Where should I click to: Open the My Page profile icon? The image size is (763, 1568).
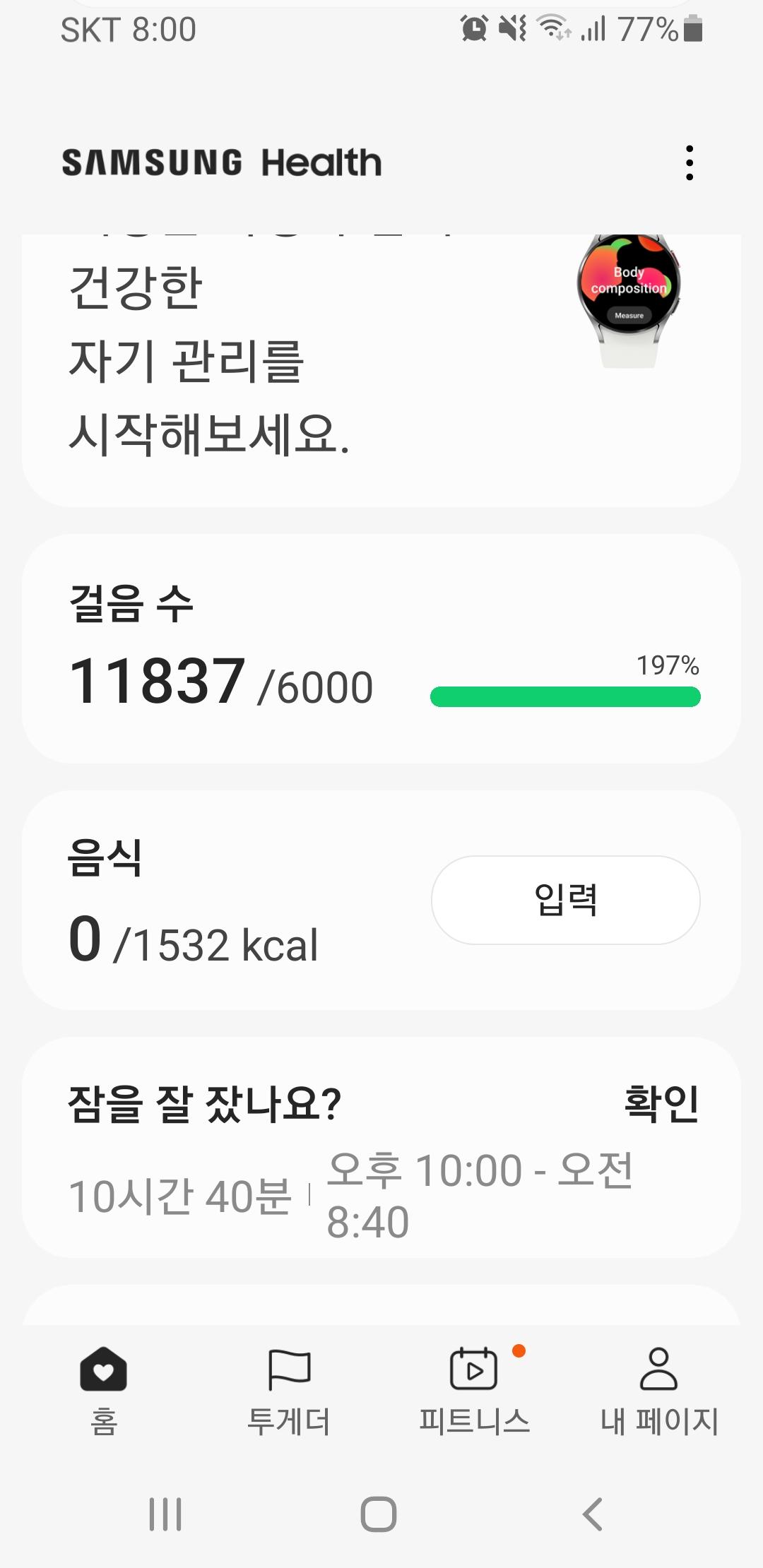(658, 1370)
